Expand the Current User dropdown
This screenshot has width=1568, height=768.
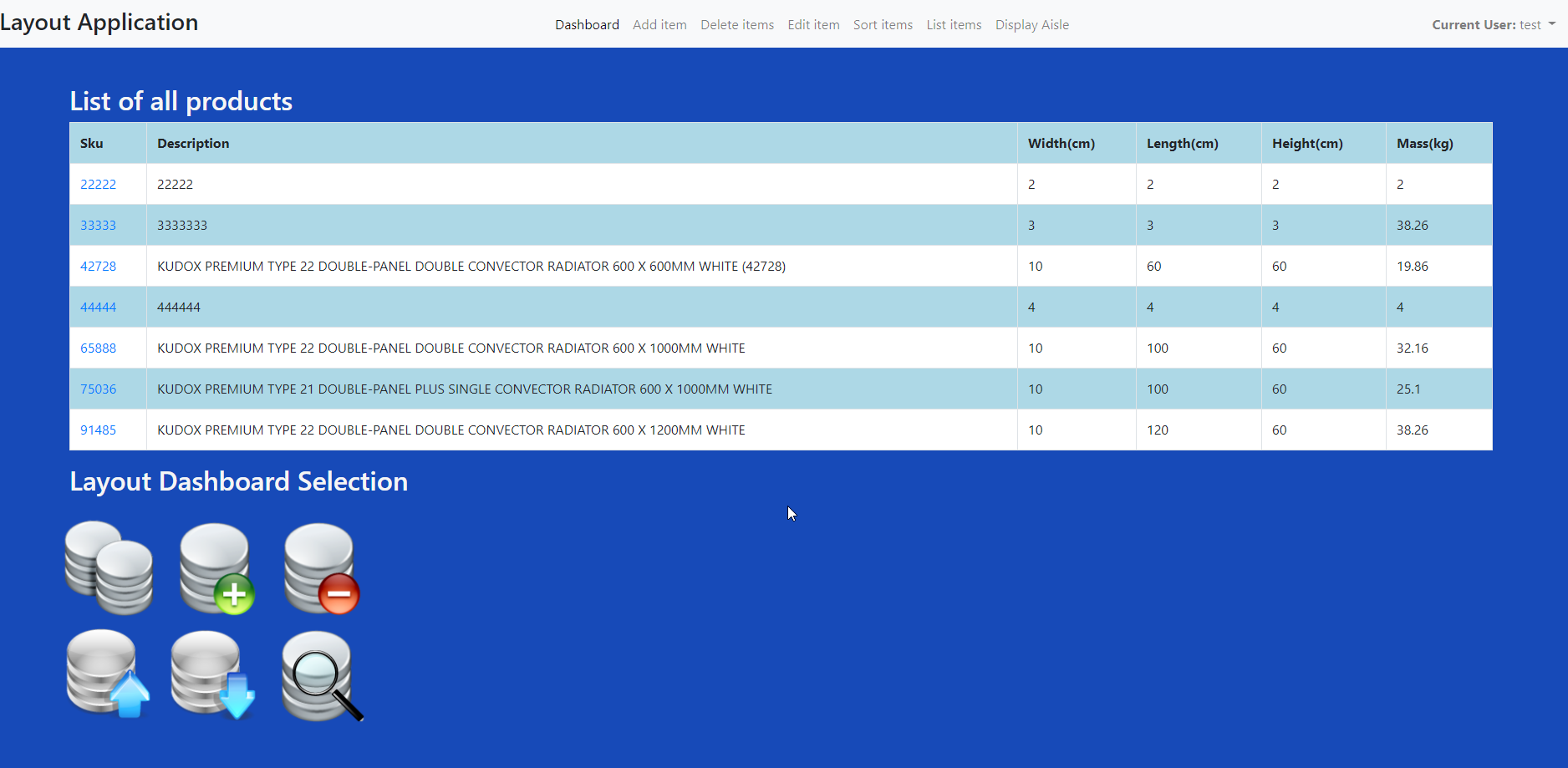click(1493, 25)
